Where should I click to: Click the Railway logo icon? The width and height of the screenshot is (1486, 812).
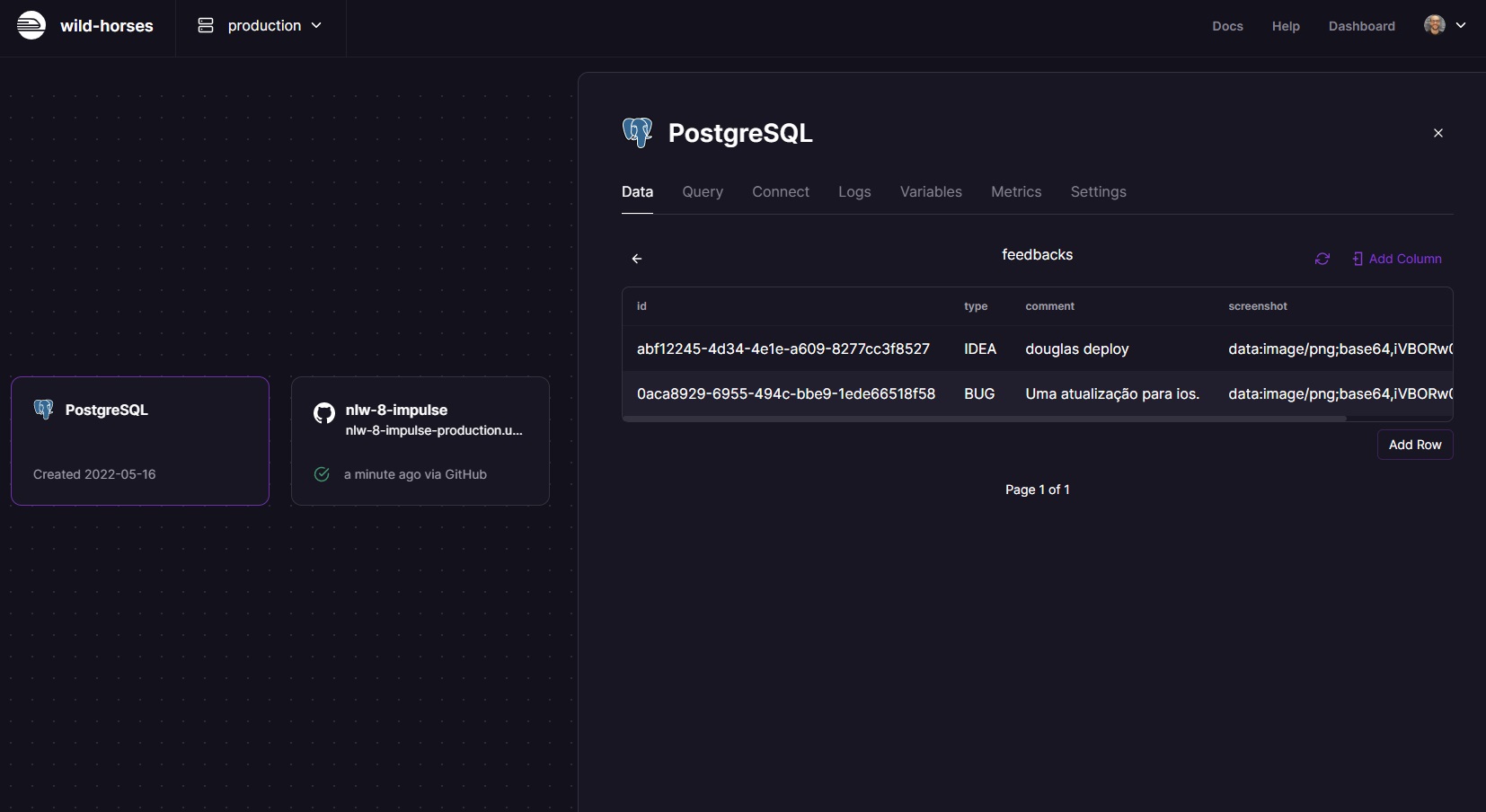(31, 25)
